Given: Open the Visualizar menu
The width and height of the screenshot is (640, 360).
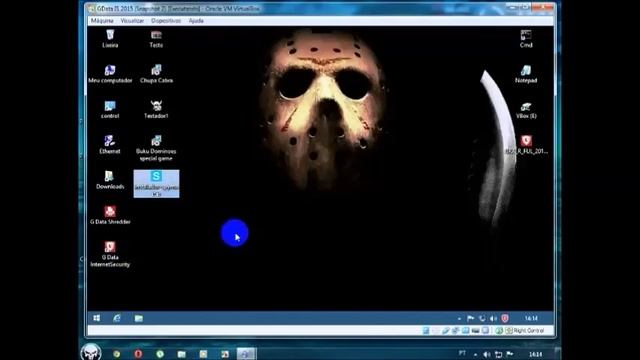Looking at the screenshot, I should coord(132,20).
